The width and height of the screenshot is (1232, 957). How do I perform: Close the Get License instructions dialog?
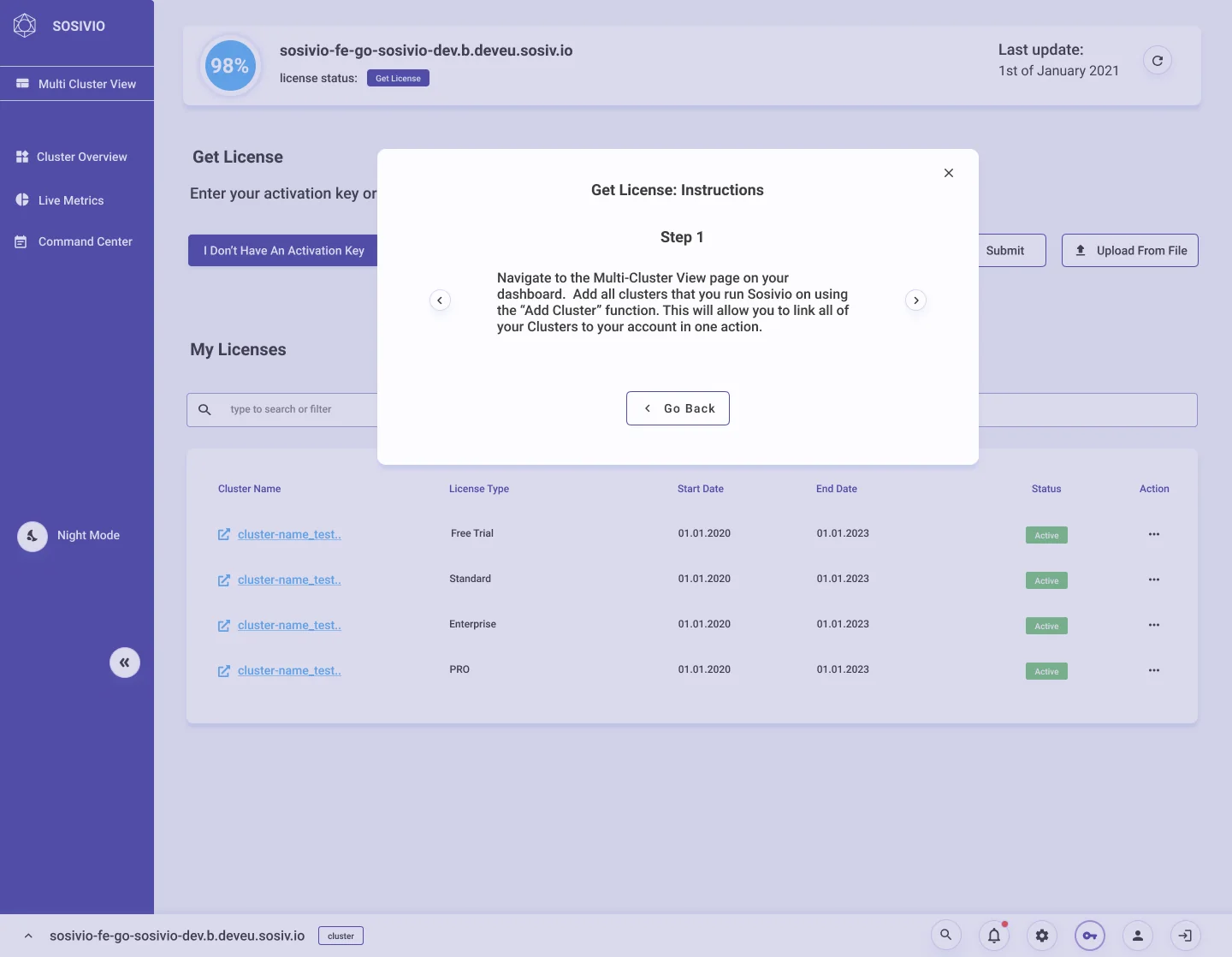coord(949,173)
